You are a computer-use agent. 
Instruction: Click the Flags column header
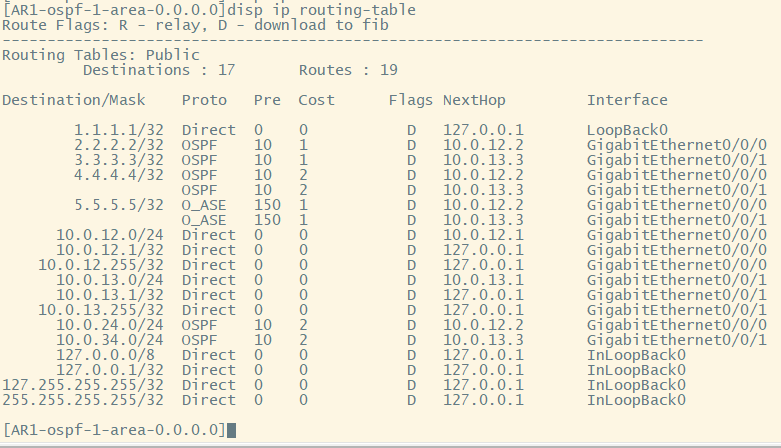tap(411, 100)
